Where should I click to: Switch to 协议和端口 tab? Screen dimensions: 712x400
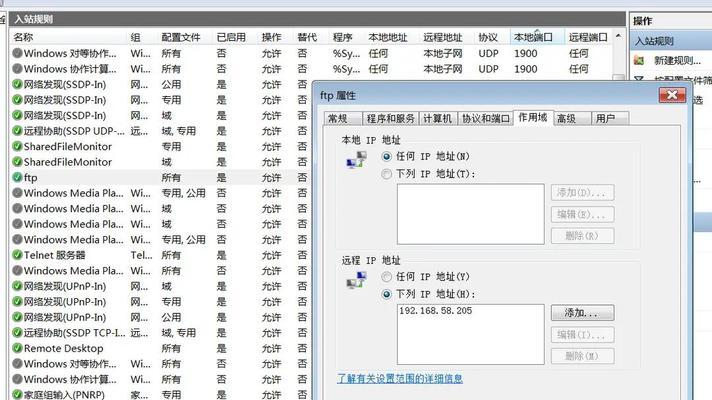[x=485, y=119]
